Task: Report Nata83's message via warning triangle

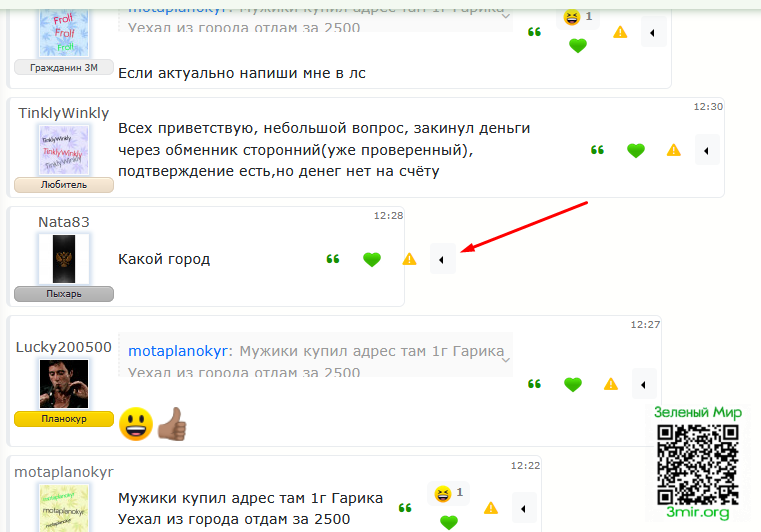Action: tap(410, 259)
